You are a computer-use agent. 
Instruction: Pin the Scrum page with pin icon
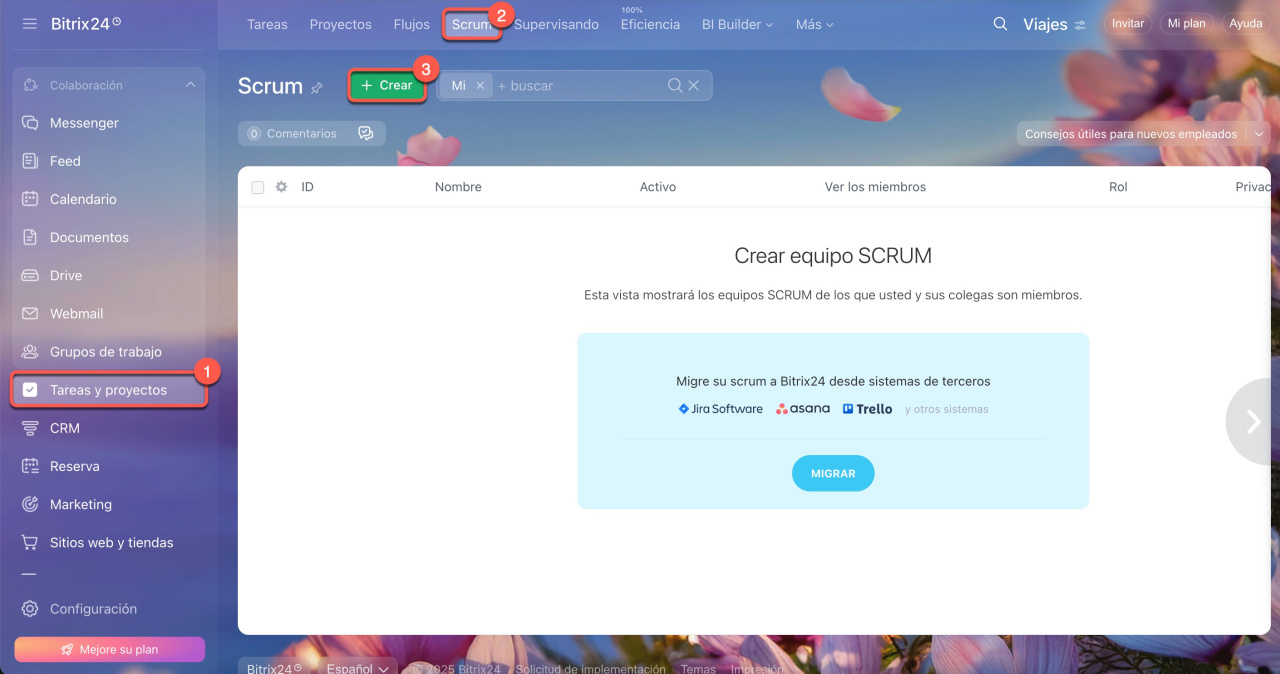(x=317, y=88)
